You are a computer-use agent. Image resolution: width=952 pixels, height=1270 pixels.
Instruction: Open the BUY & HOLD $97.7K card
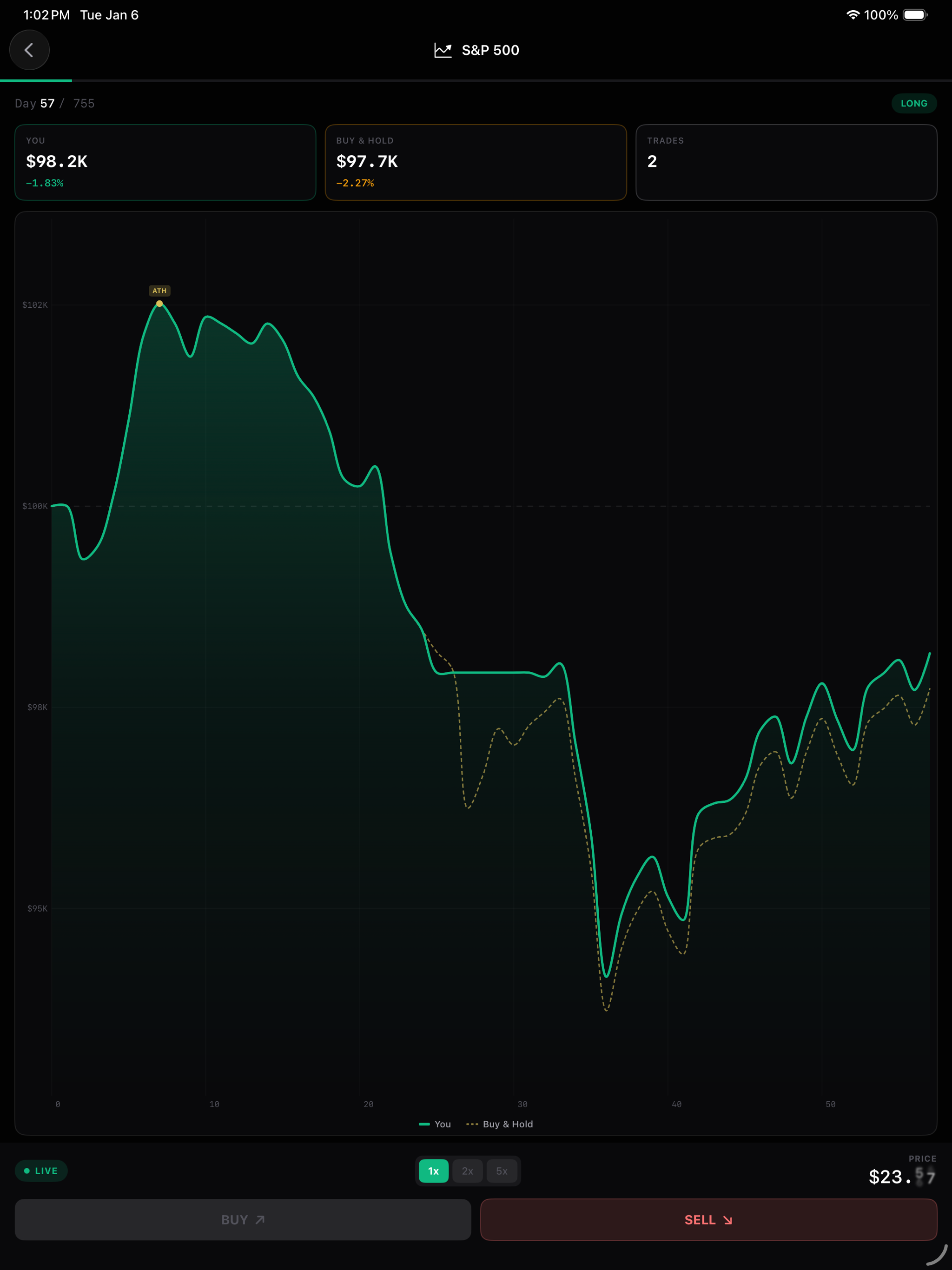click(476, 163)
